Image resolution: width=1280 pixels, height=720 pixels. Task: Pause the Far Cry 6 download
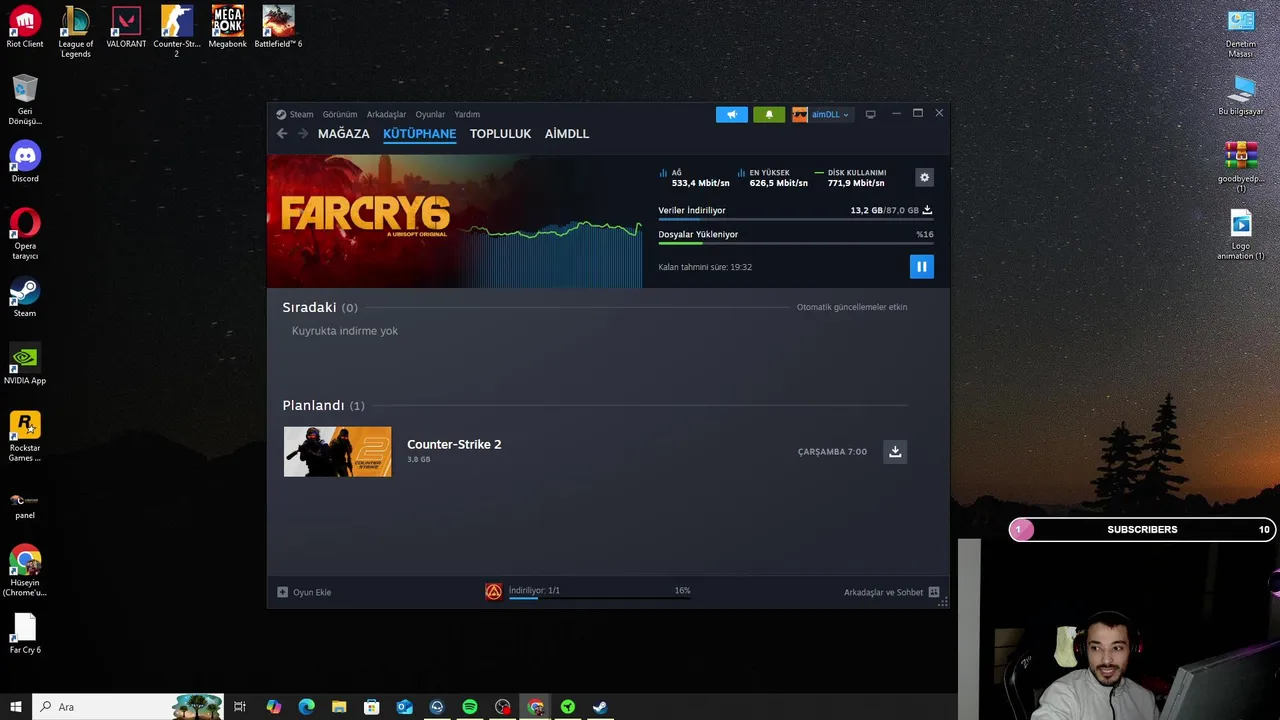pyautogui.click(x=921, y=267)
